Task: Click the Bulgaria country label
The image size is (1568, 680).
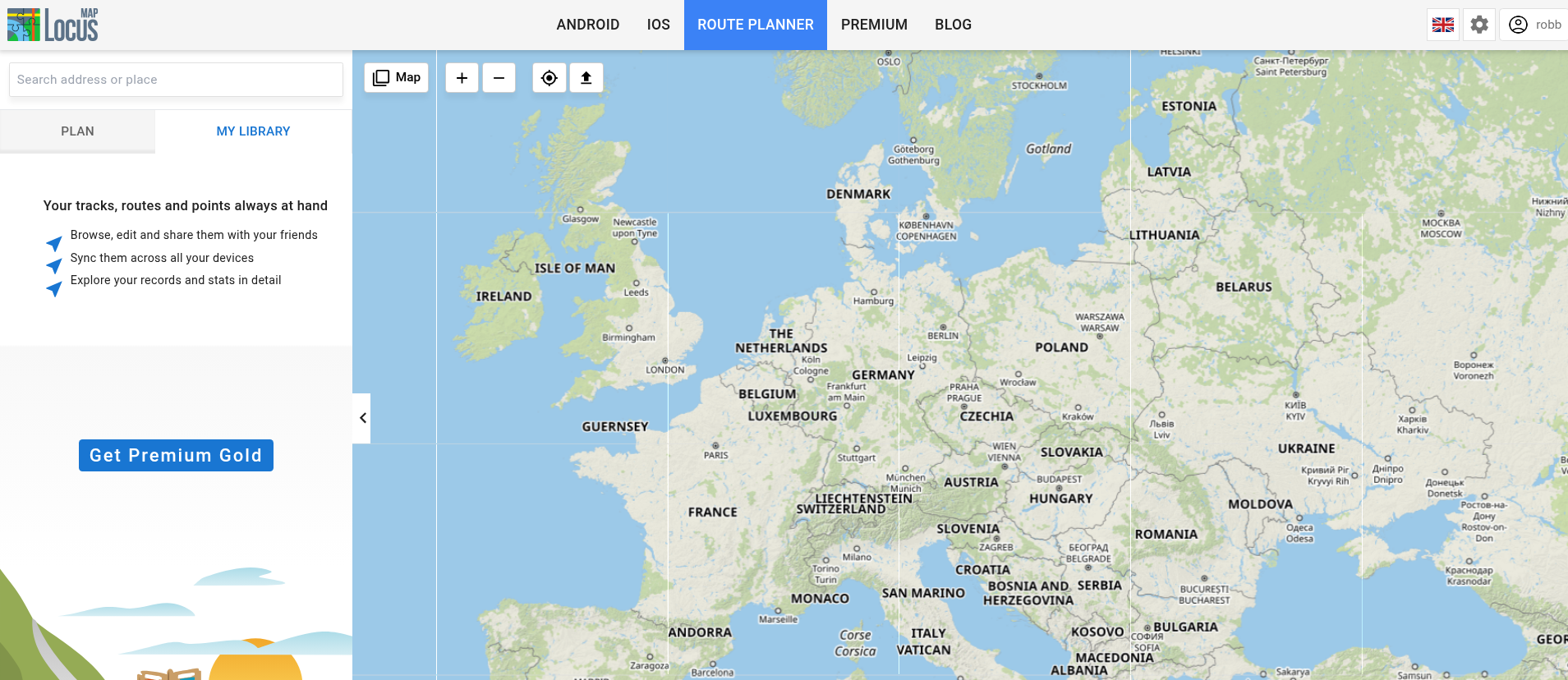Action: tap(1185, 627)
